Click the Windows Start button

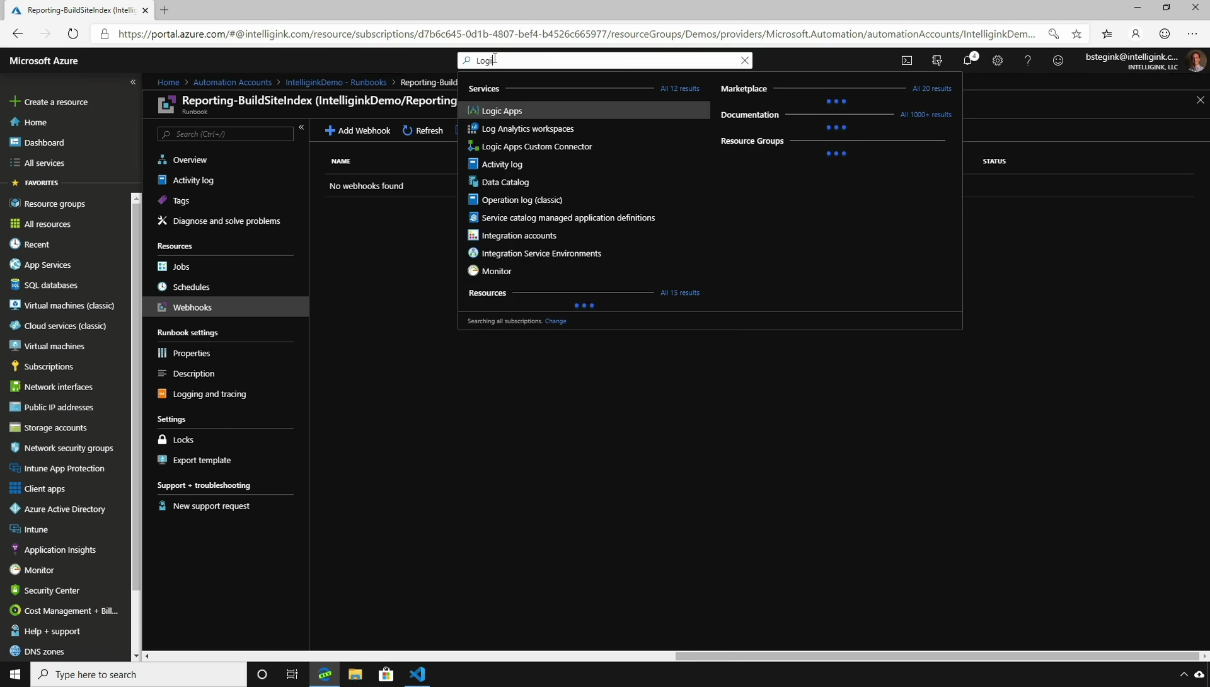pyautogui.click(x=15, y=674)
